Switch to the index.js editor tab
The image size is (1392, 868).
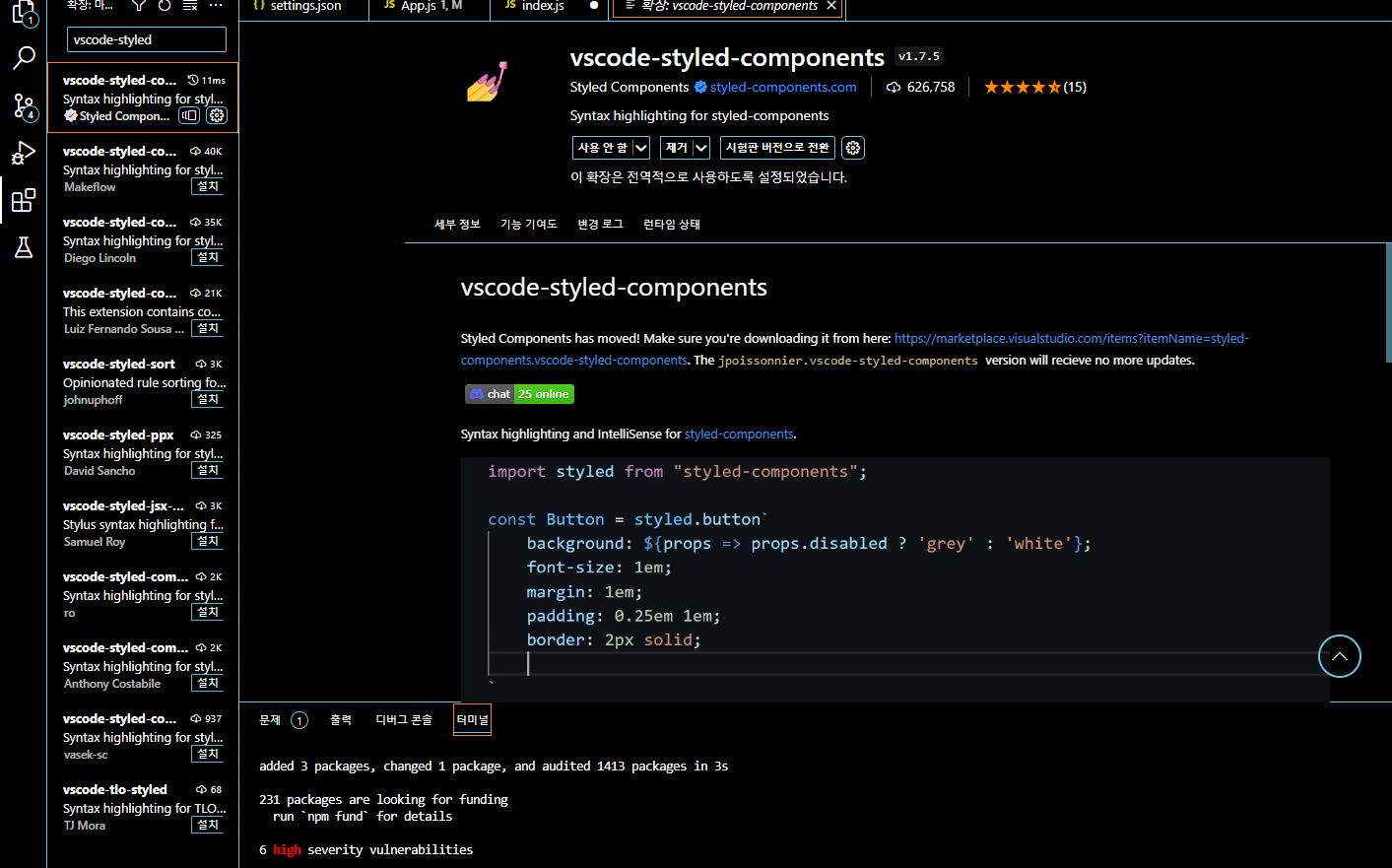[550, 7]
